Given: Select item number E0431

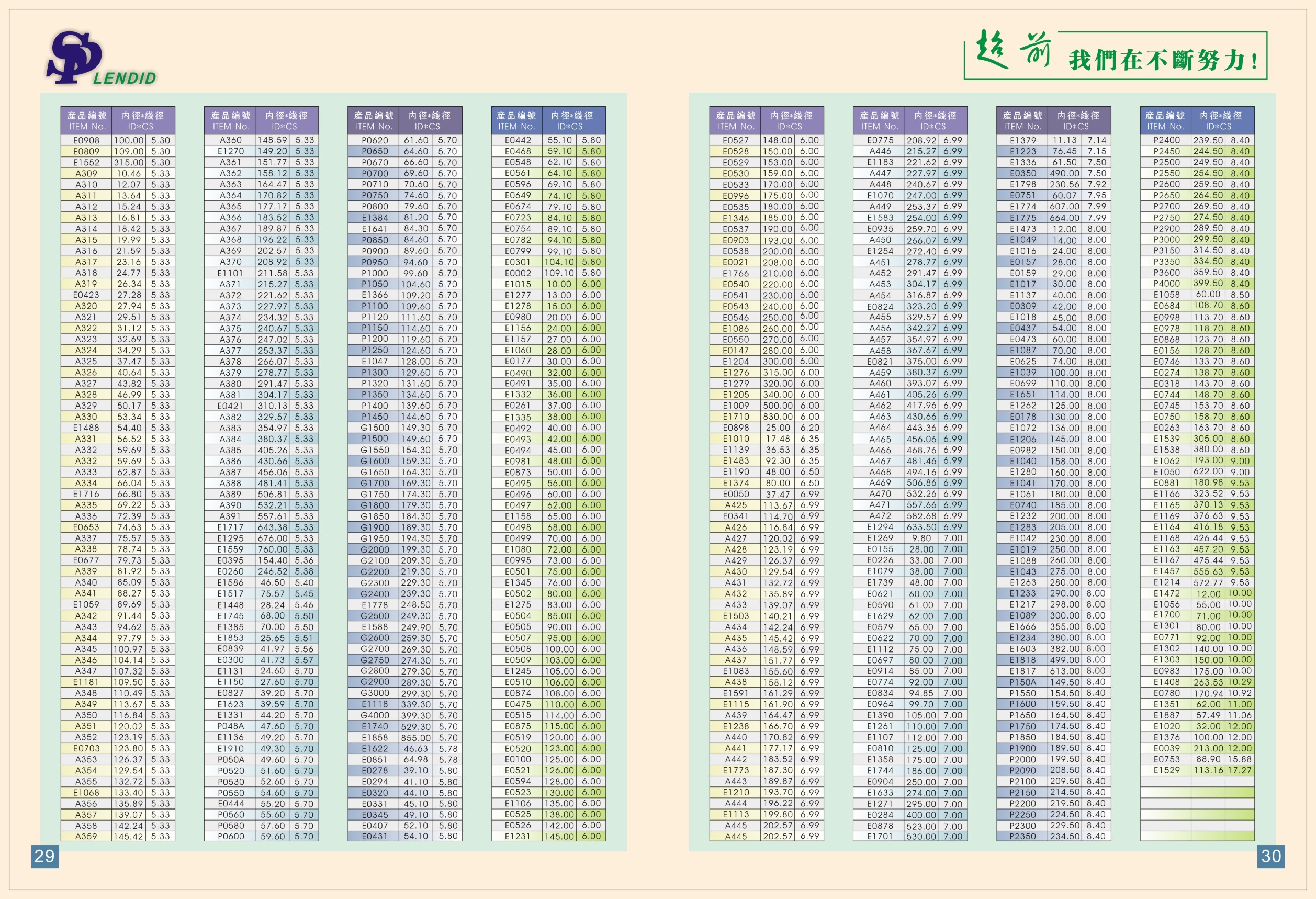Looking at the screenshot, I should pyautogui.click(x=374, y=836).
